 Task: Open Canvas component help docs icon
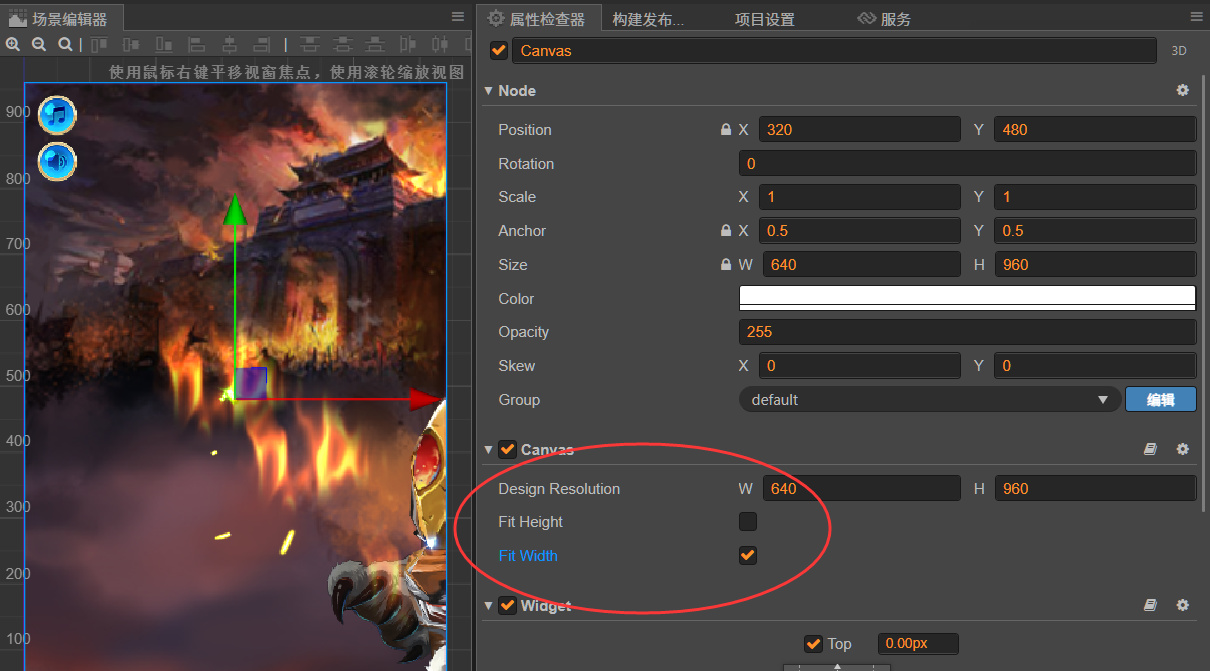(1151, 450)
